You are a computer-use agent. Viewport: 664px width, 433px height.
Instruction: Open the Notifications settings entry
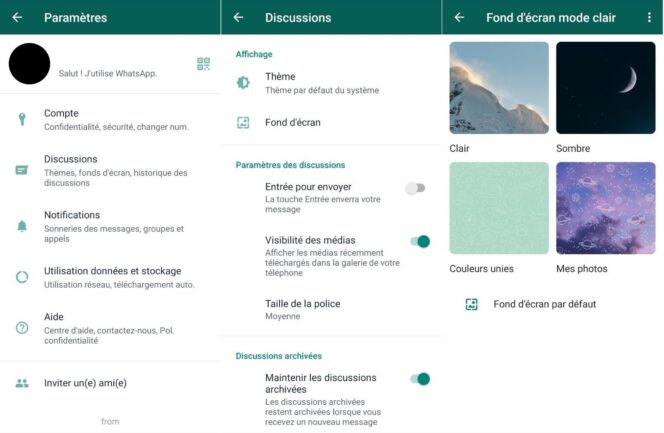pos(110,226)
